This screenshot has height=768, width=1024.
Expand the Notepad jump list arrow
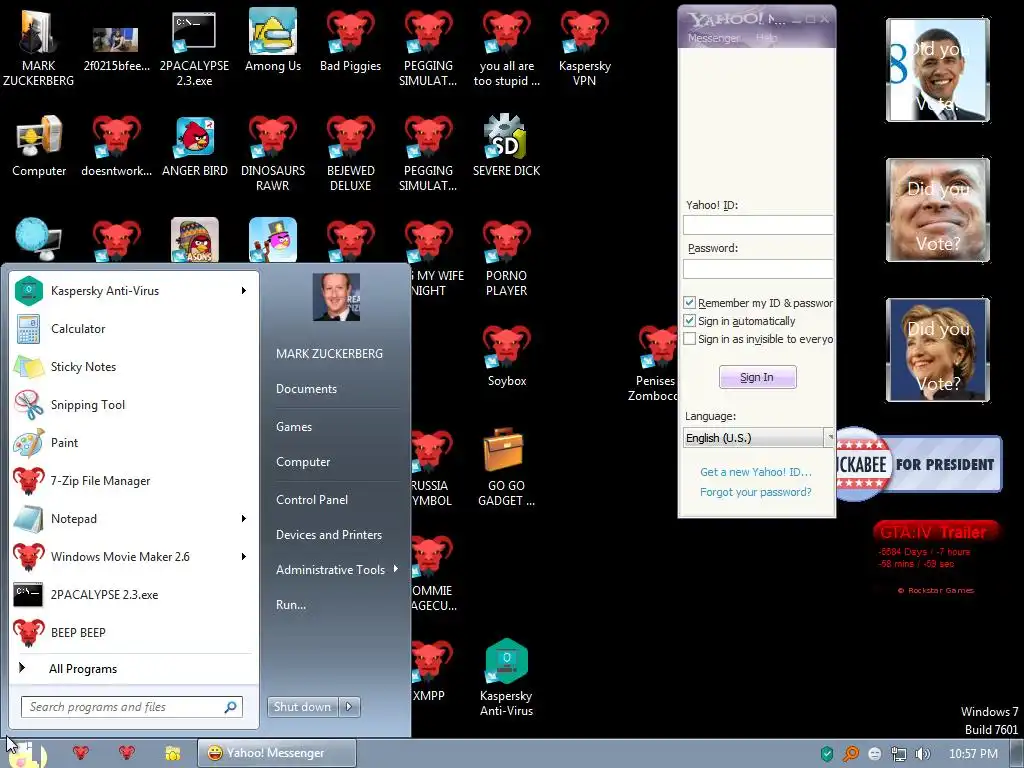(244, 519)
